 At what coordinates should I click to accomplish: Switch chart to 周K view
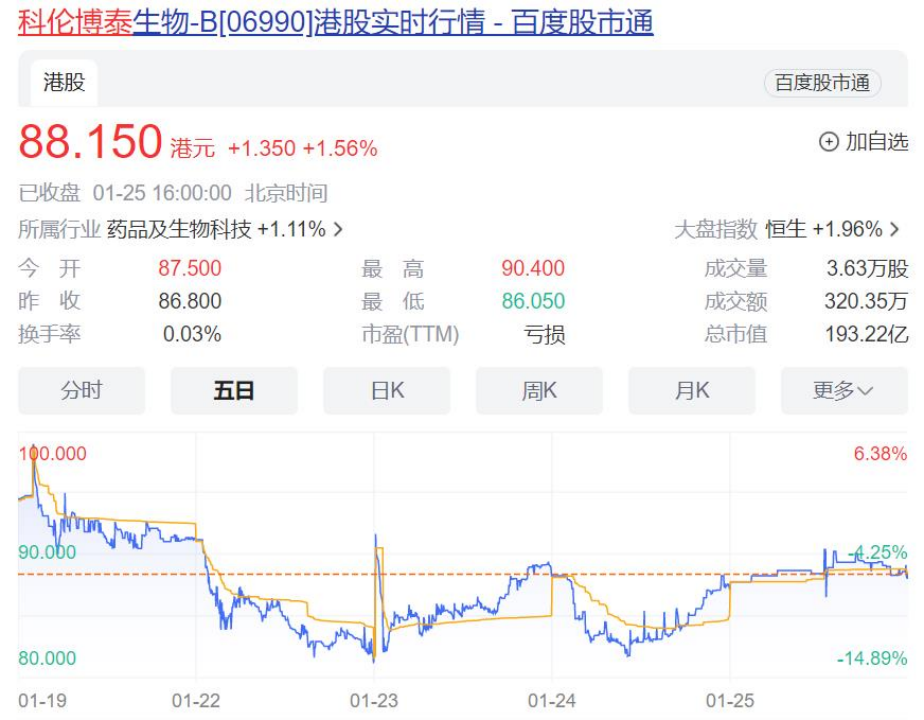coord(539,391)
